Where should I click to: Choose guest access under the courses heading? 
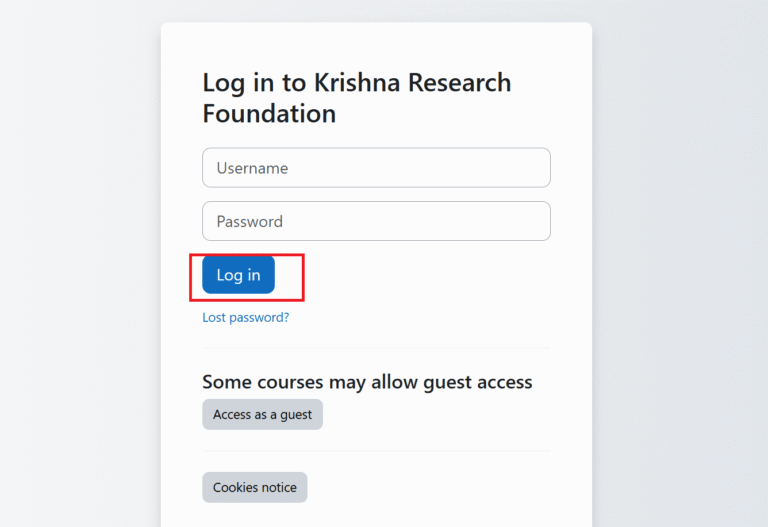pos(262,414)
